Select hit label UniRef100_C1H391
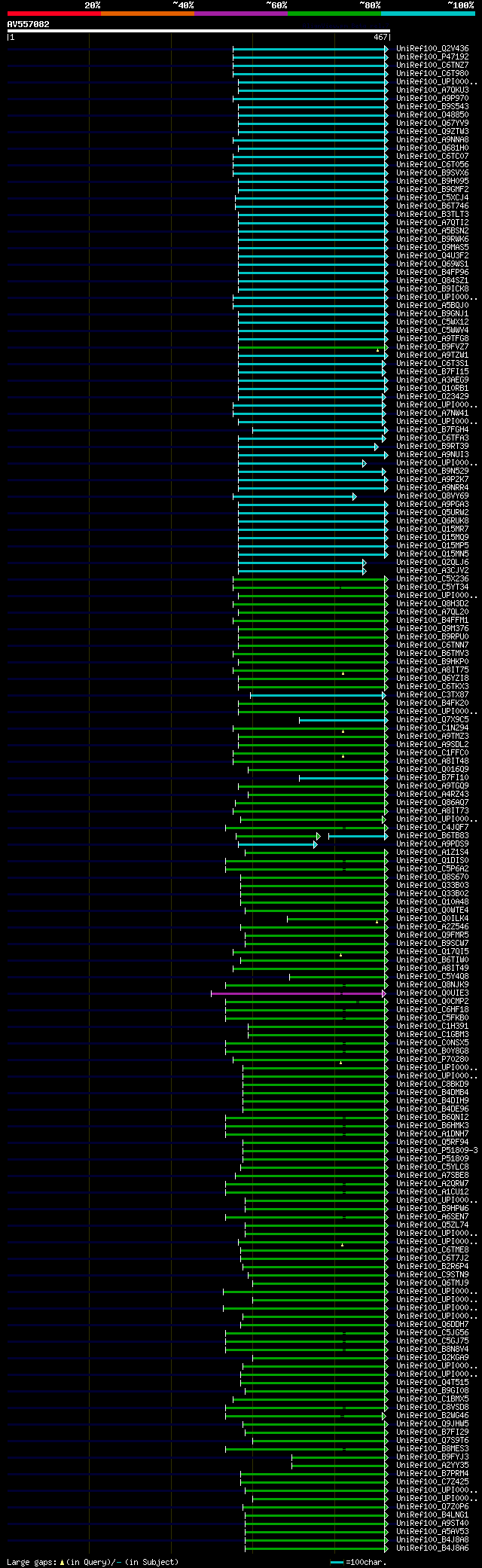The image size is (482, 1568). click(x=432, y=1027)
